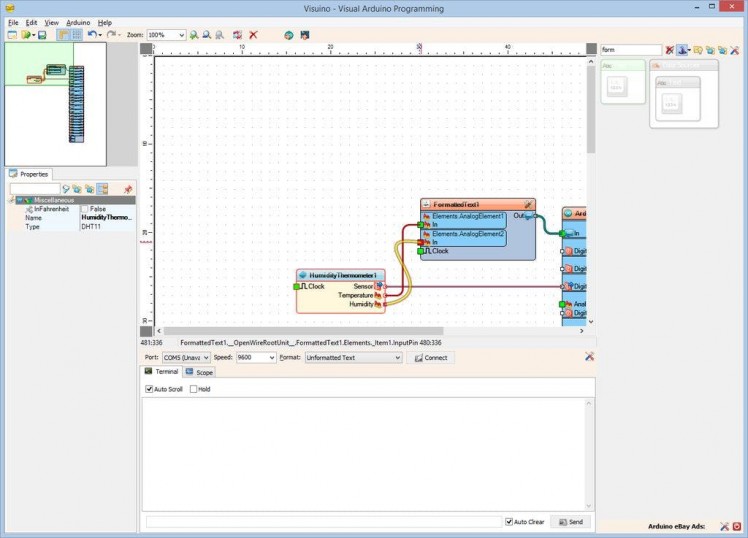Switch to the Scope tab
748x538 pixels.
point(198,372)
